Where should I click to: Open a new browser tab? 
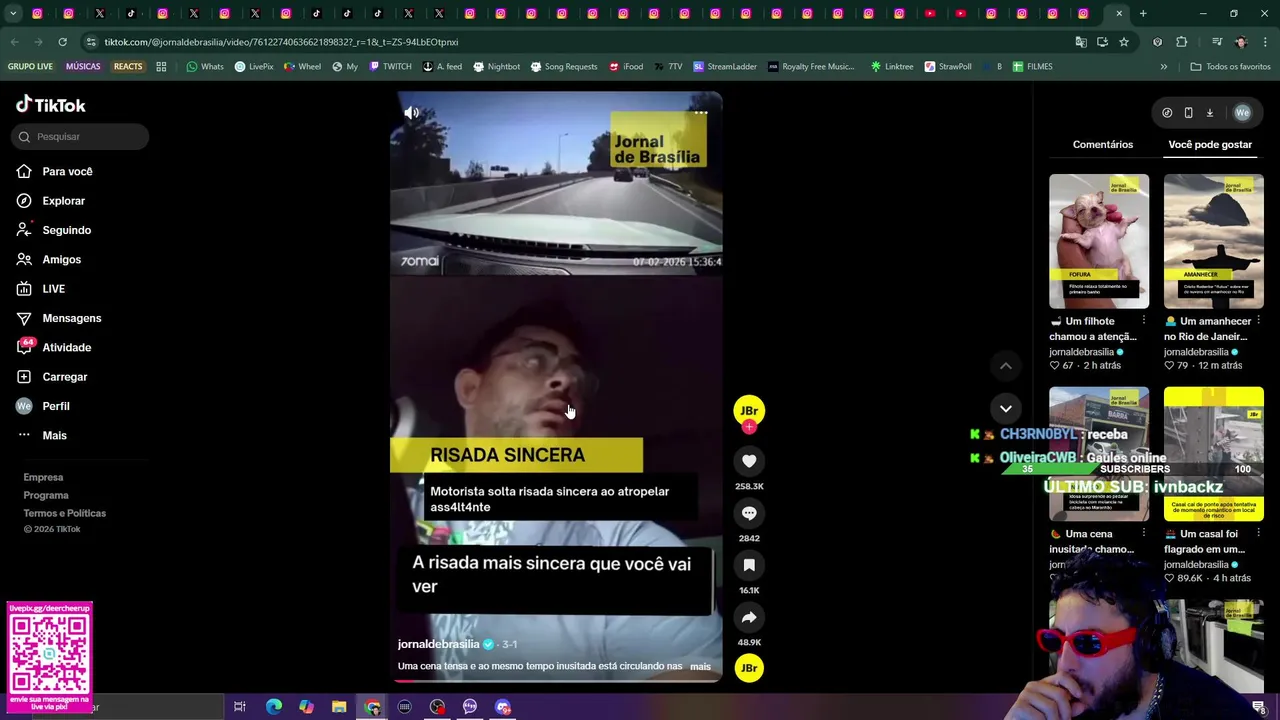[x=1143, y=14]
